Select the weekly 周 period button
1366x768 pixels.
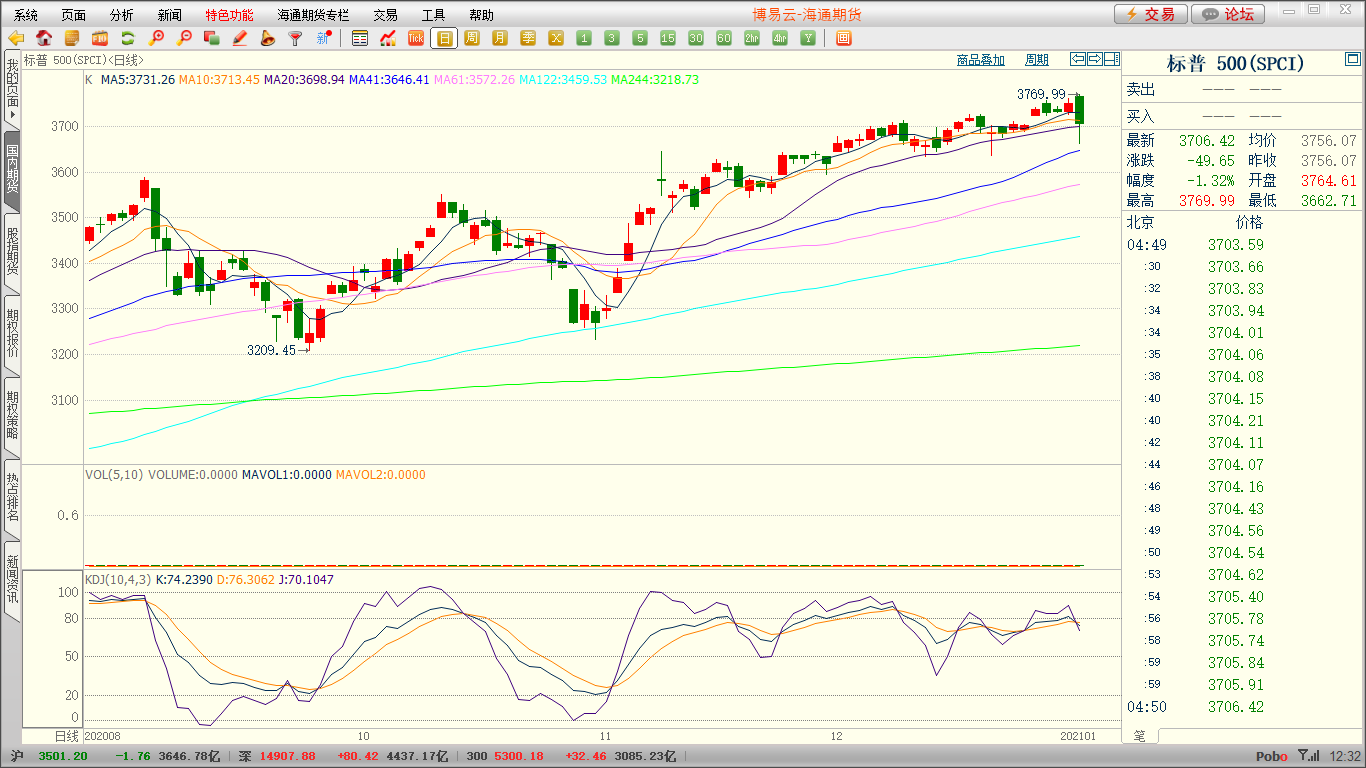click(x=472, y=39)
